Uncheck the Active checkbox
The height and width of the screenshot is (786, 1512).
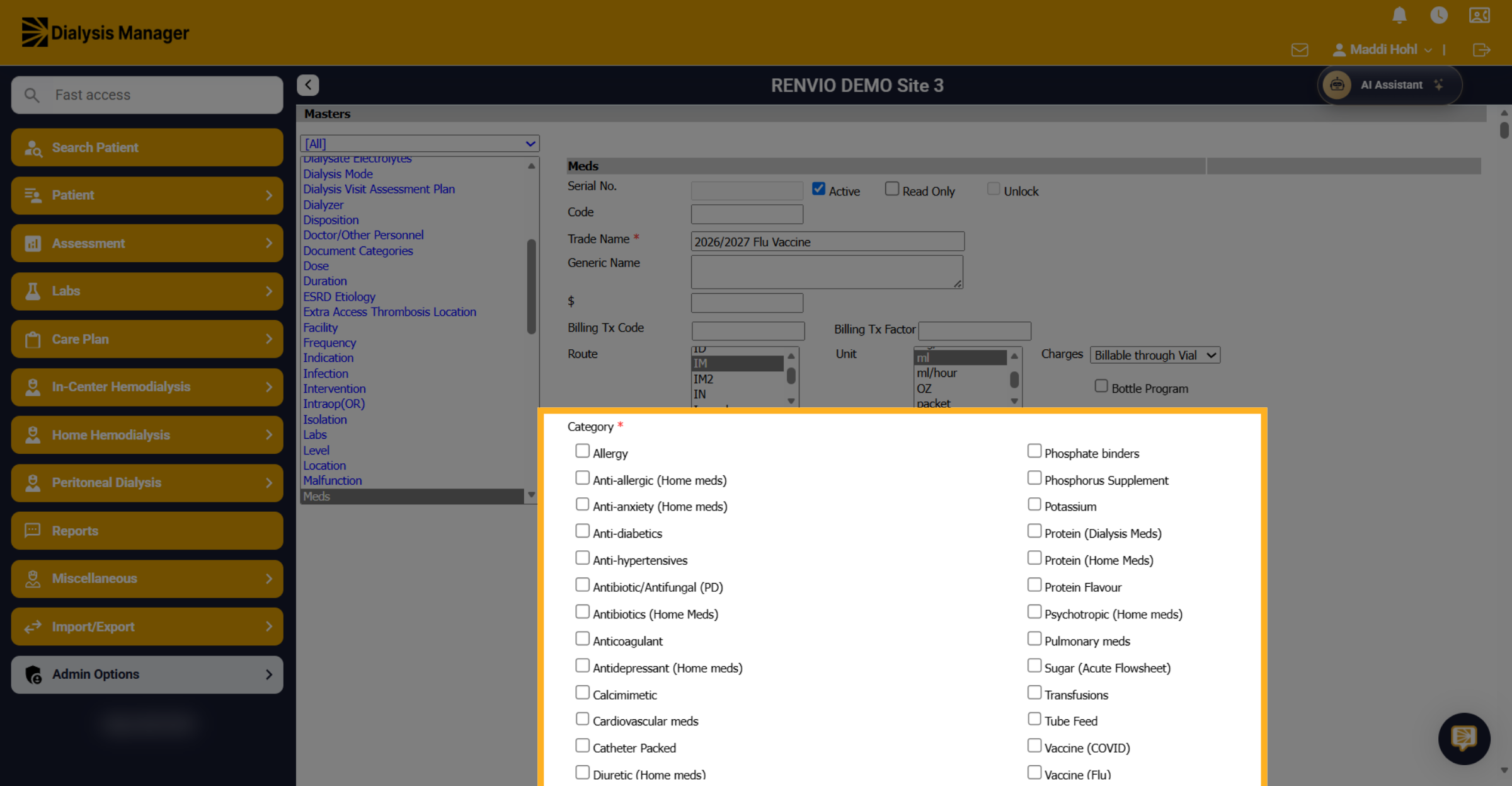tap(818, 188)
